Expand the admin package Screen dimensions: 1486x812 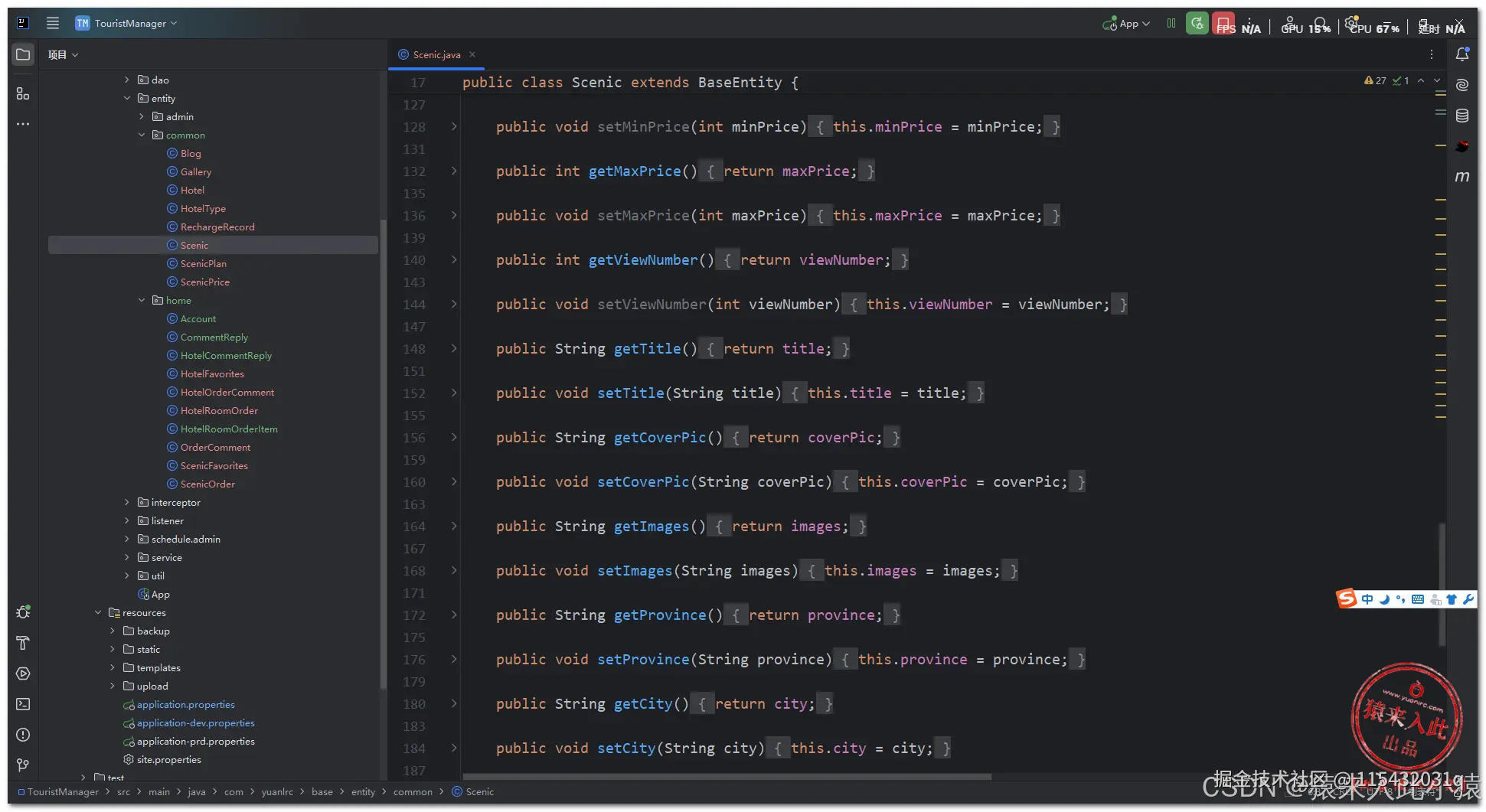tap(142, 116)
